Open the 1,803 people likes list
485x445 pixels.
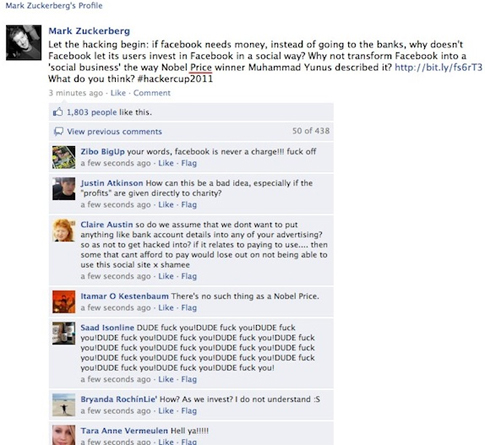[x=92, y=112]
